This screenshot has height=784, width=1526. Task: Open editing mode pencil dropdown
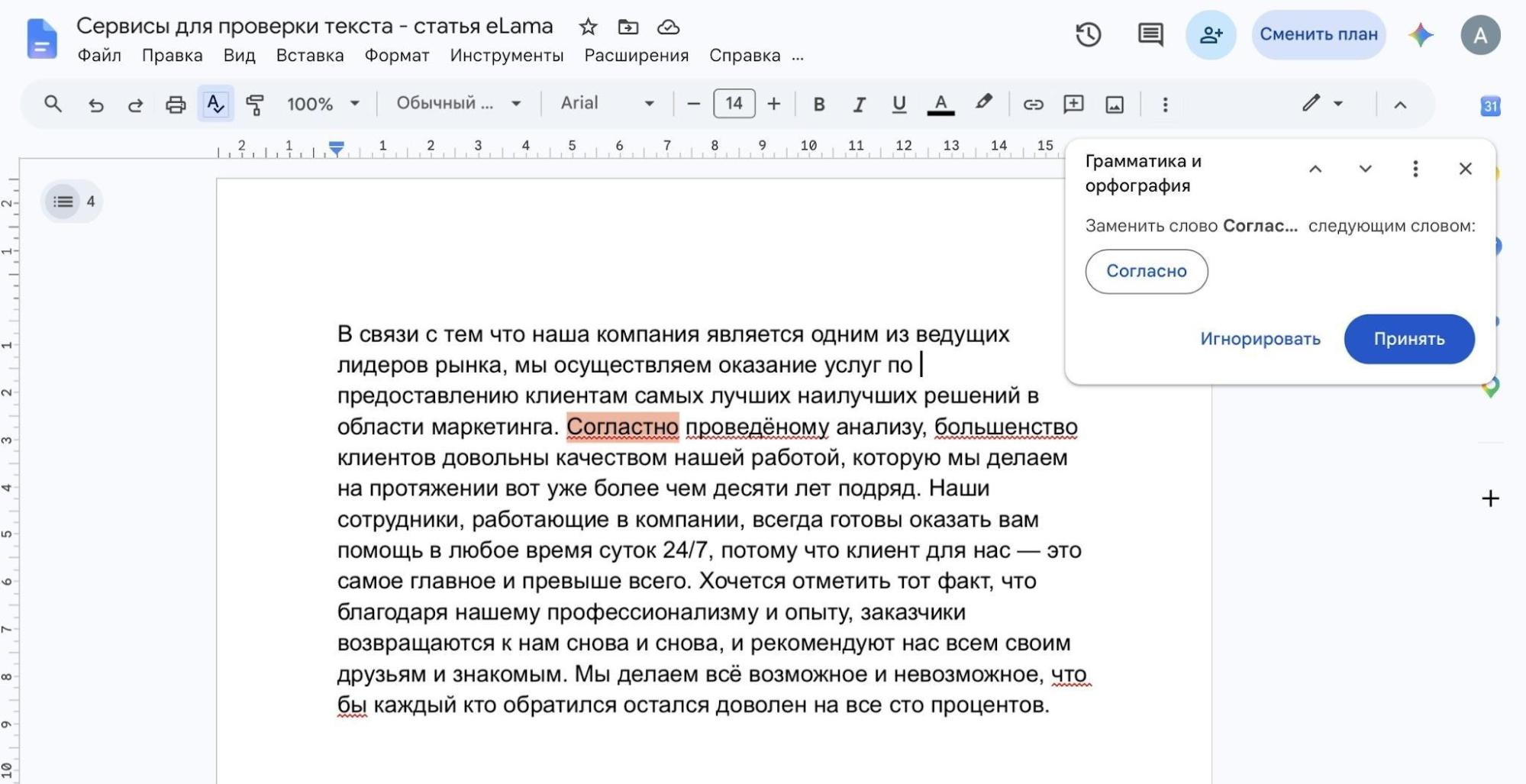click(x=1323, y=103)
